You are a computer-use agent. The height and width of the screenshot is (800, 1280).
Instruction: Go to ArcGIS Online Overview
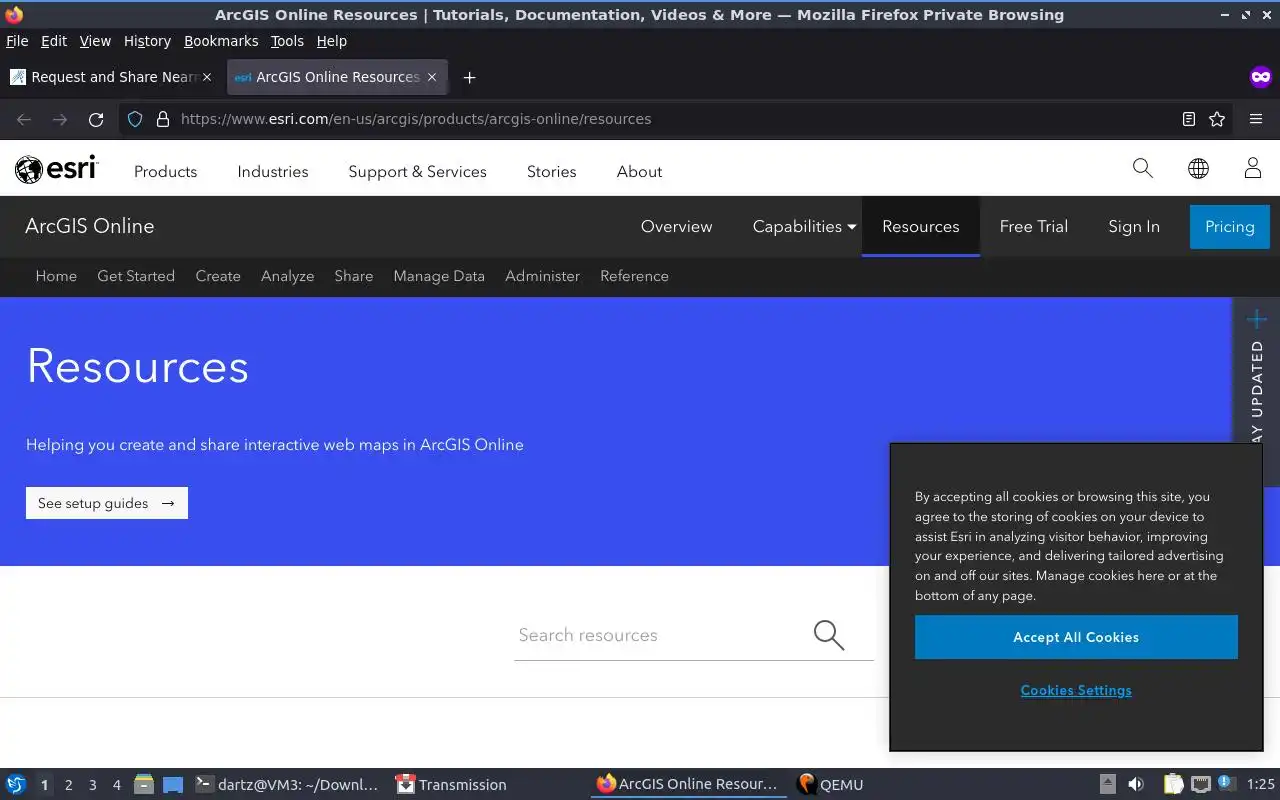point(677,227)
